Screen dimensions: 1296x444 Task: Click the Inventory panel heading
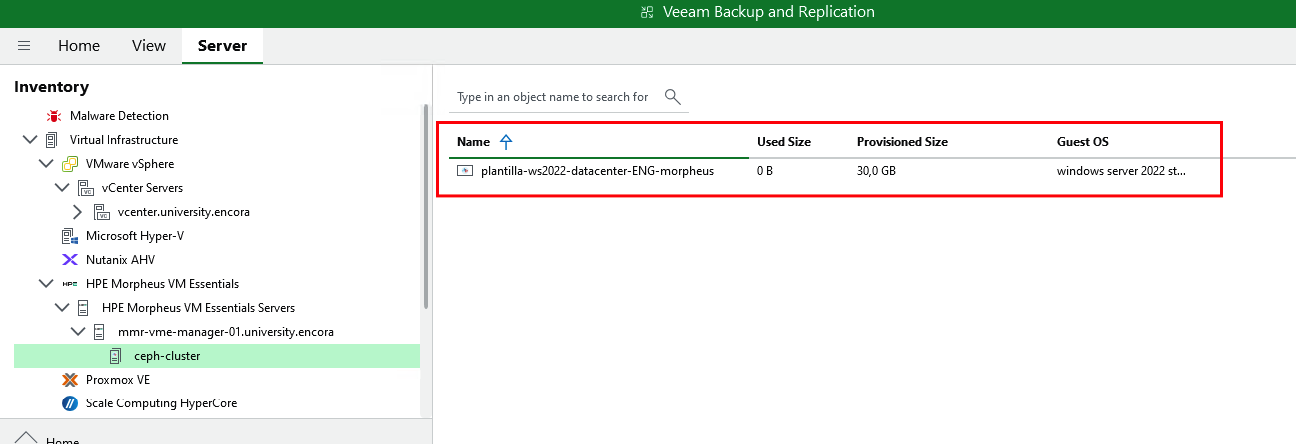[51, 87]
